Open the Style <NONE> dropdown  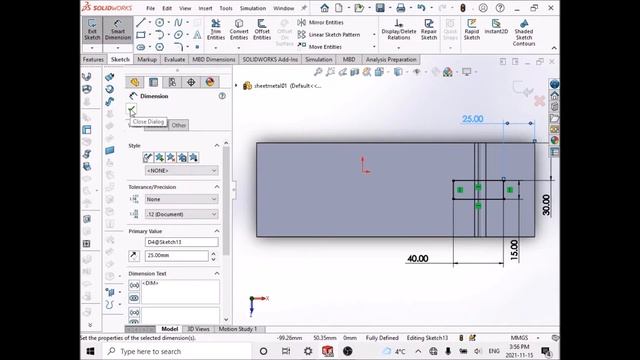click(x=182, y=170)
